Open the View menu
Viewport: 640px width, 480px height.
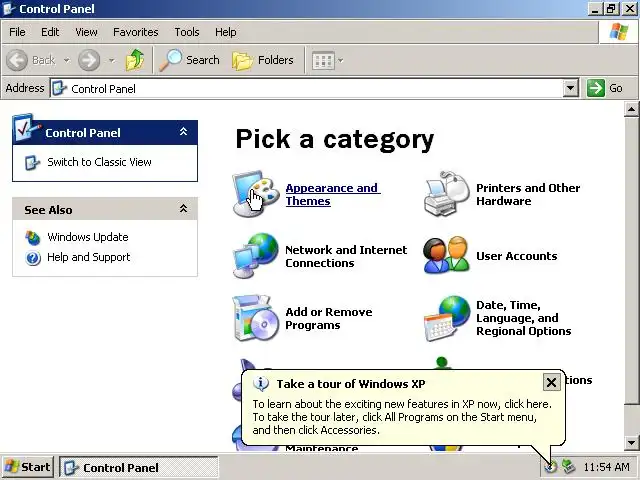(x=86, y=32)
